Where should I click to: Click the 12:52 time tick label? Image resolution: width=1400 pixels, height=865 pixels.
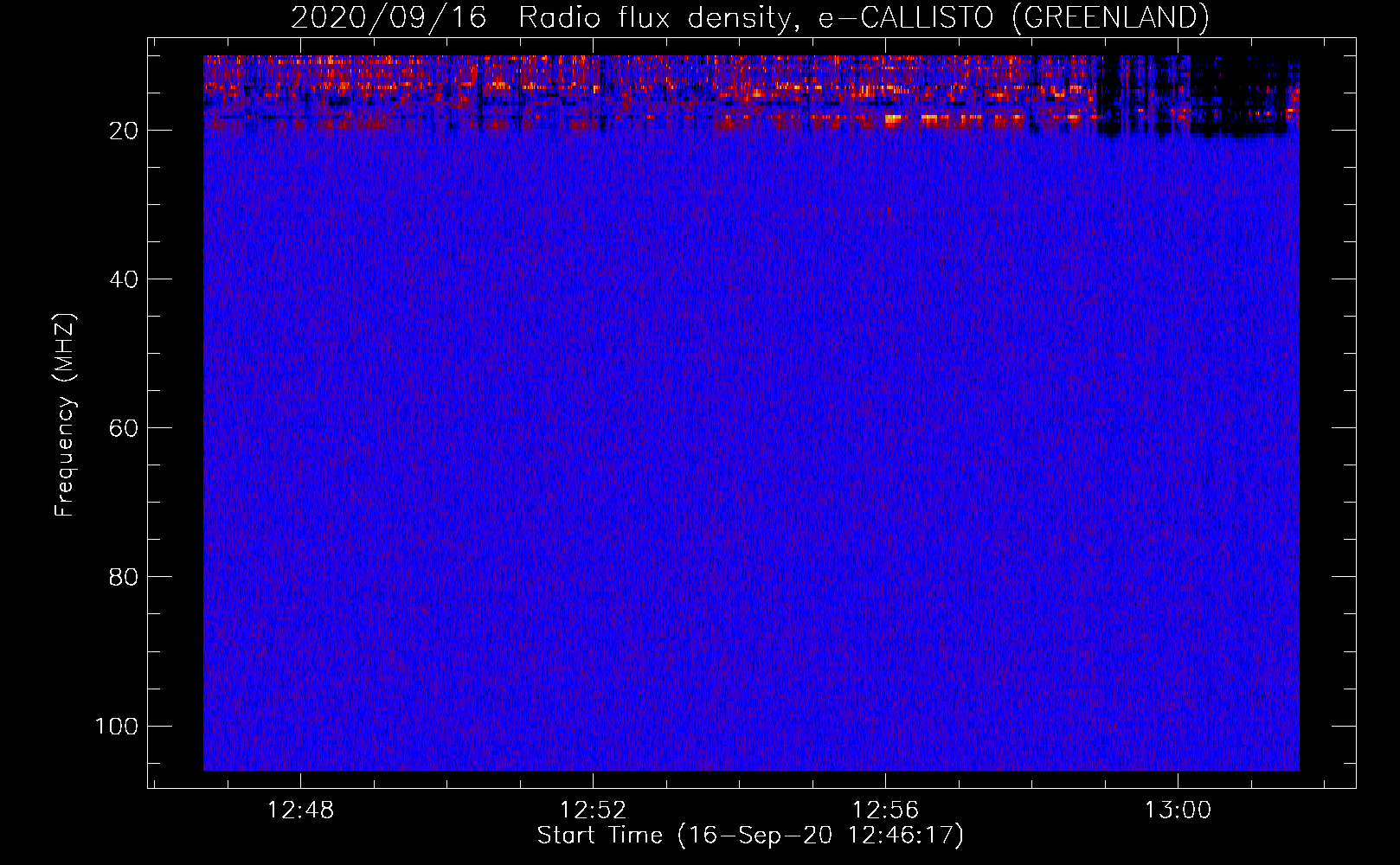tap(593, 811)
